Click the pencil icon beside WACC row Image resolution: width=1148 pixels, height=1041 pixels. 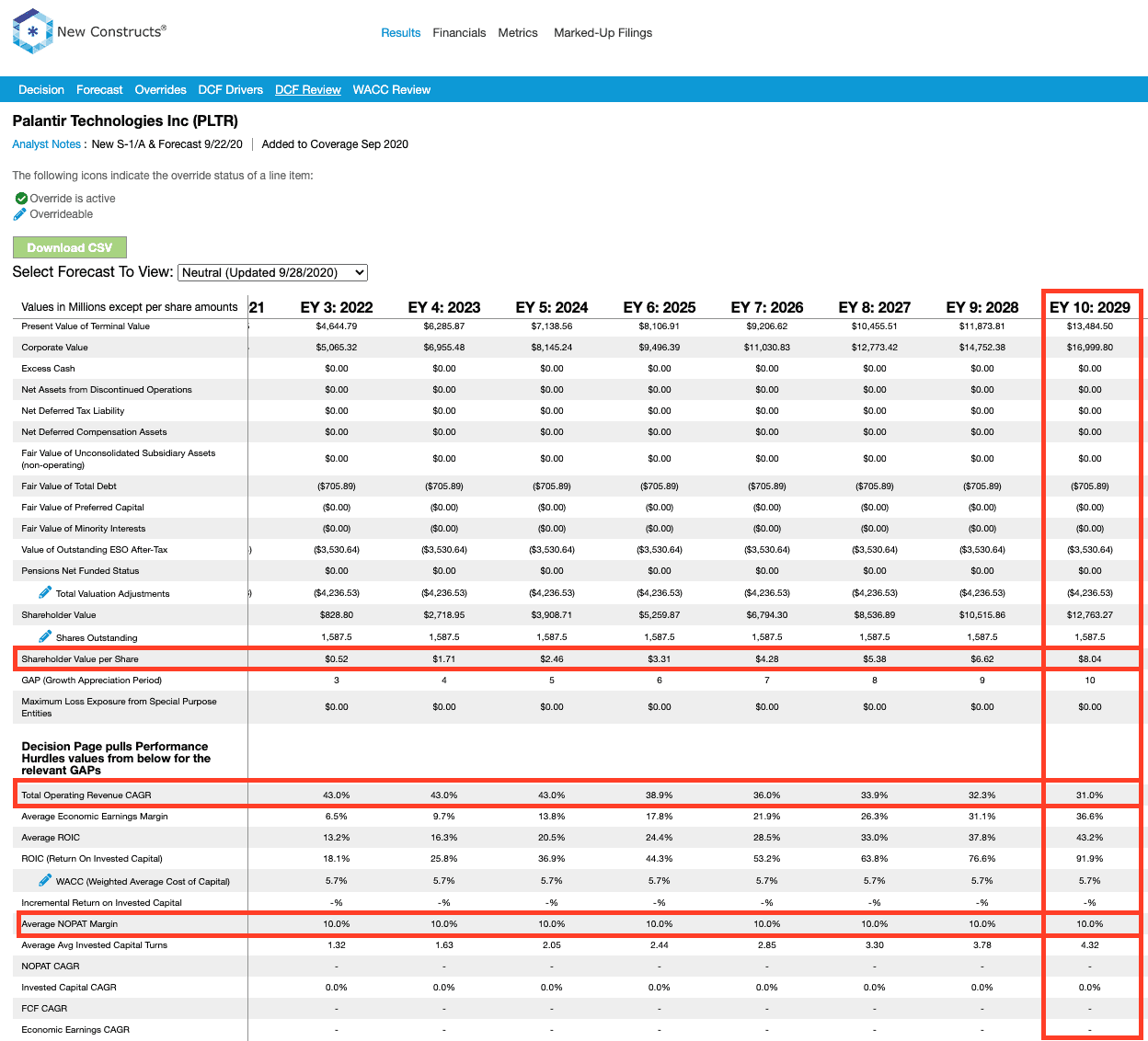tap(45, 880)
